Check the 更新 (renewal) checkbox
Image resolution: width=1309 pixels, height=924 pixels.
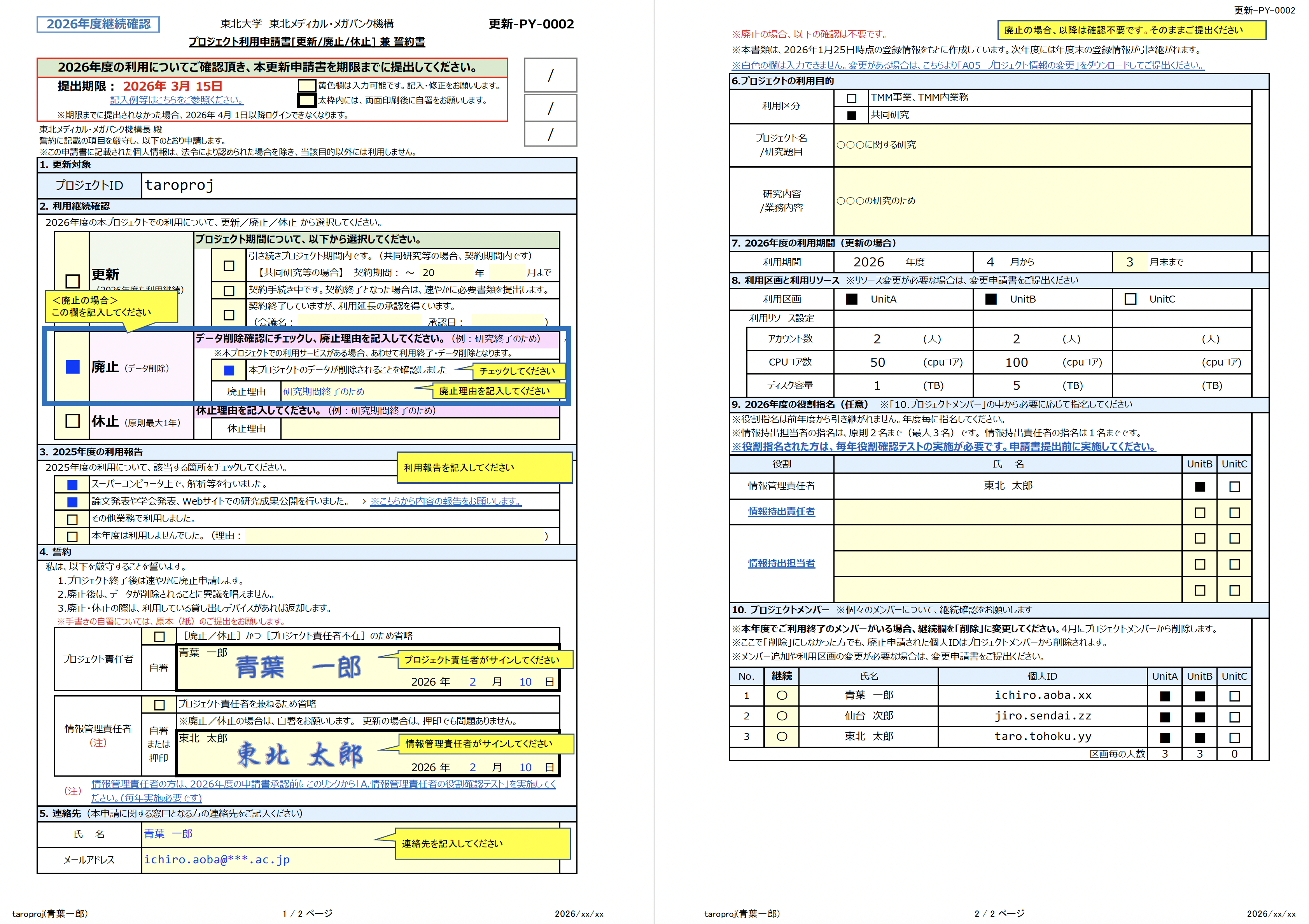click(72, 281)
